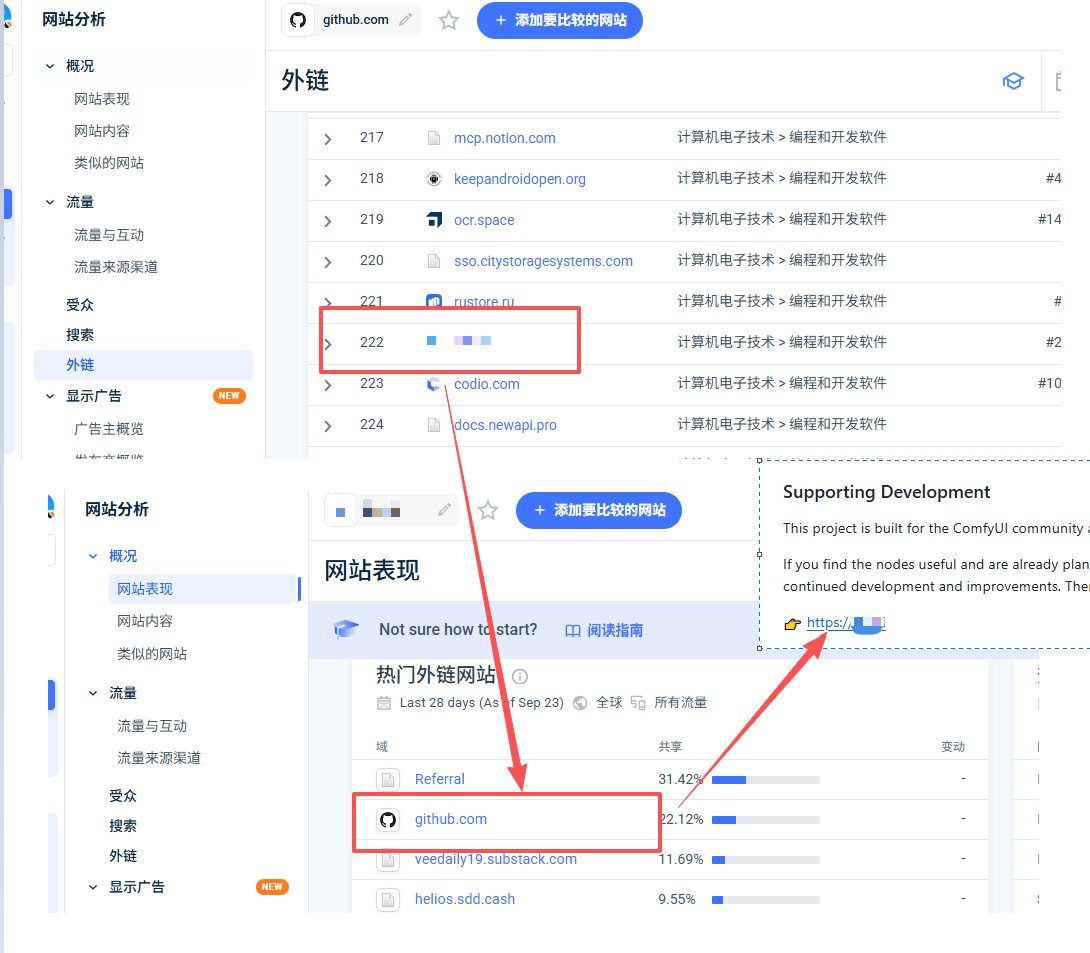Click 添加要比较的网站 button at top

pyautogui.click(x=560, y=20)
